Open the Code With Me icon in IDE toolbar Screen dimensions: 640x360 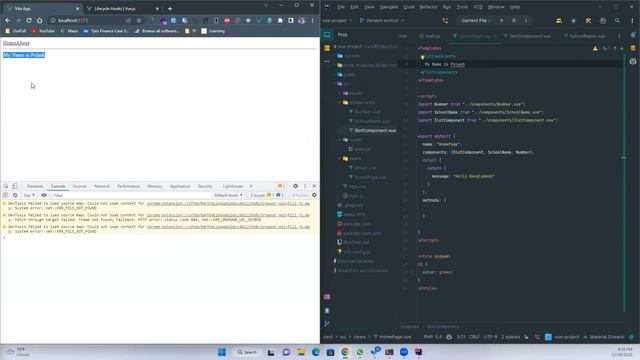pos(559,20)
